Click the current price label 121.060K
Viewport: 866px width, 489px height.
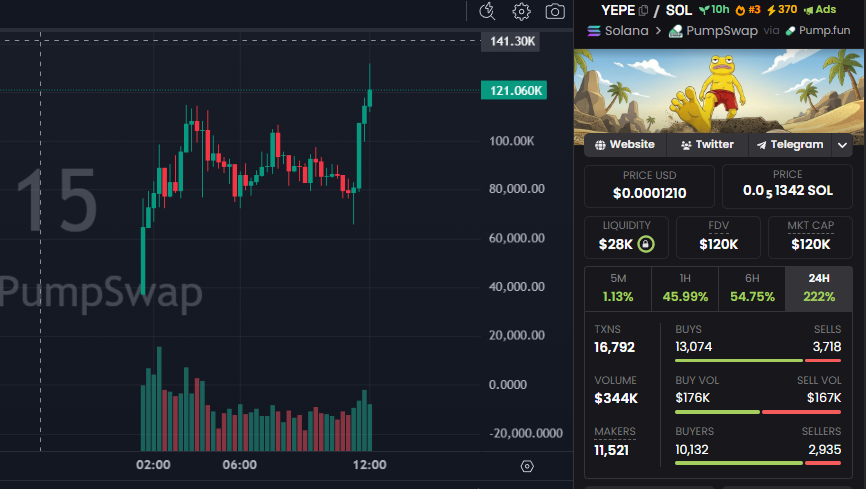(x=514, y=91)
